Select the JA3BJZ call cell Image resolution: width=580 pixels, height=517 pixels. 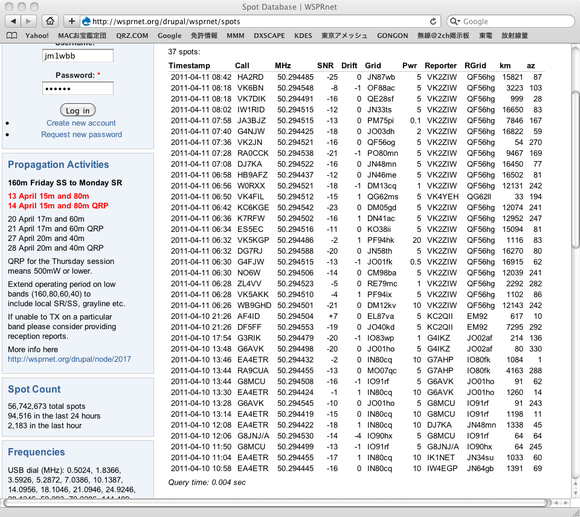[x=252, y=121]
